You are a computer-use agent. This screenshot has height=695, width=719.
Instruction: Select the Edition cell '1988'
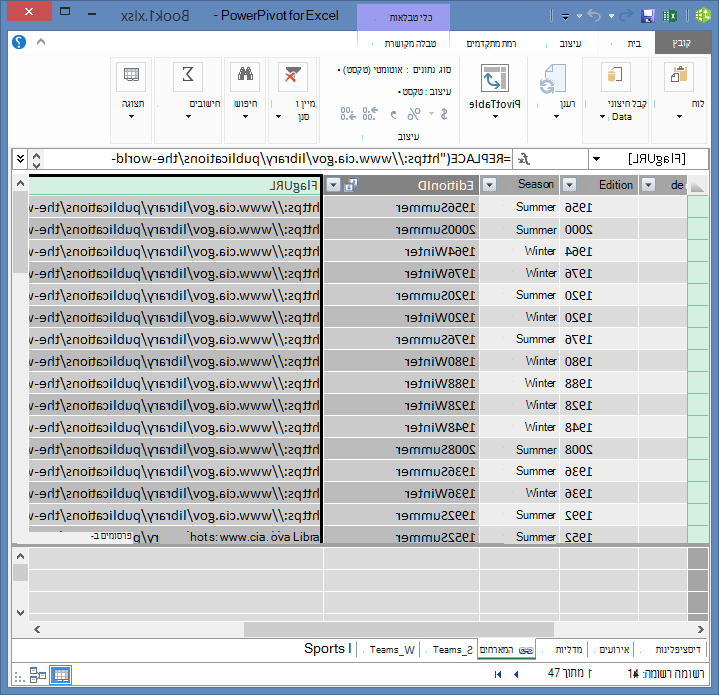click(598, 383)
